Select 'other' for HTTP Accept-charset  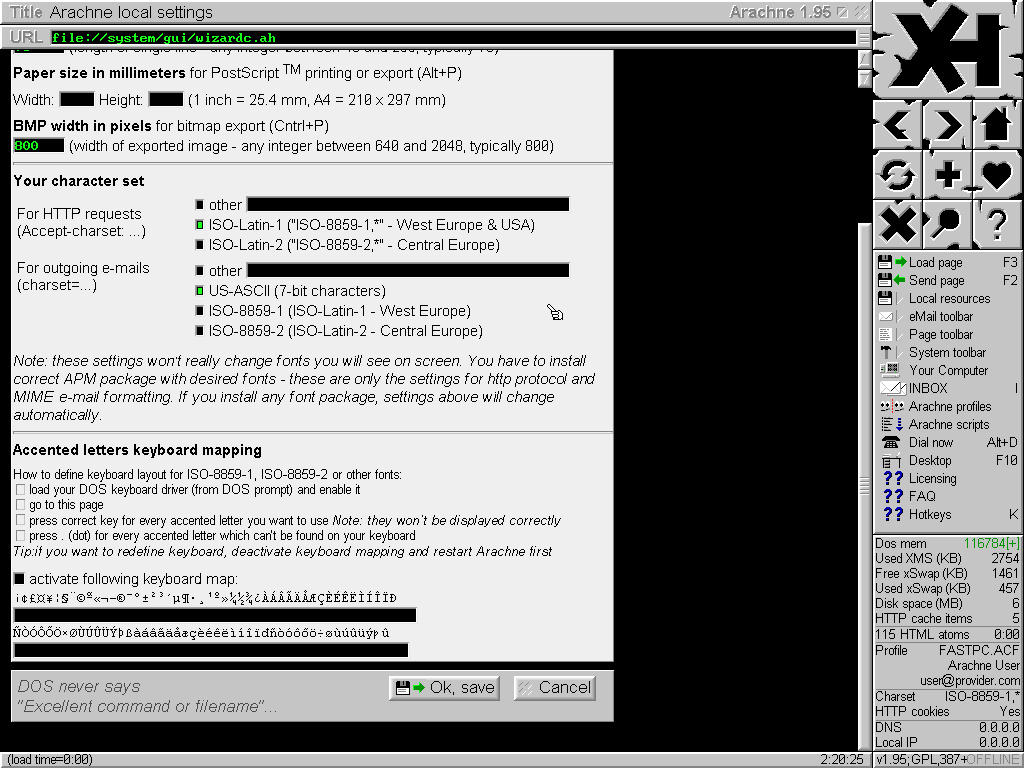(200, 205)
